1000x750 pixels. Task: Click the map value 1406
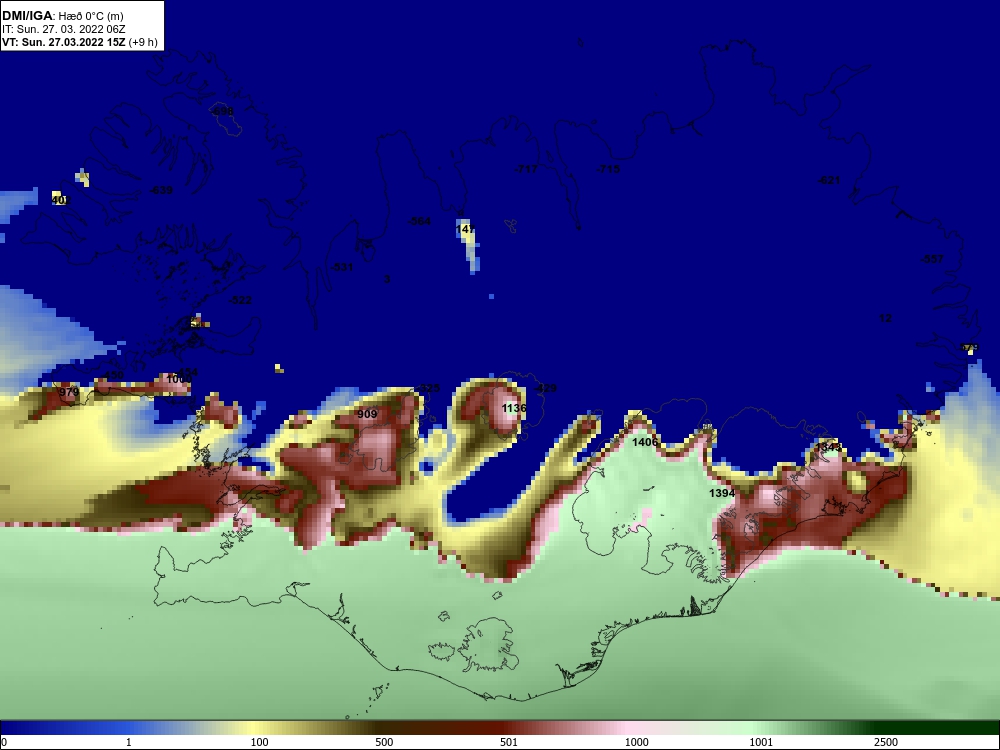pos(645,442)
